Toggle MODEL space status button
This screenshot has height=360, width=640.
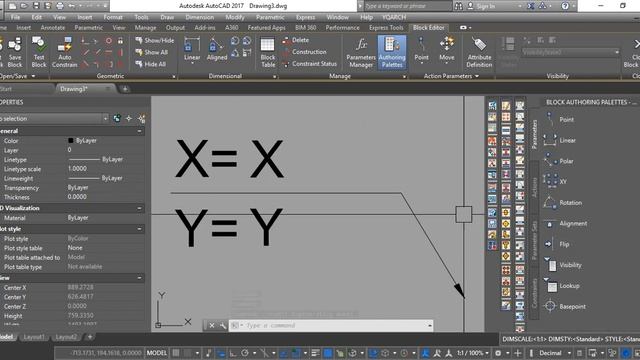click(x=157, y=353)
